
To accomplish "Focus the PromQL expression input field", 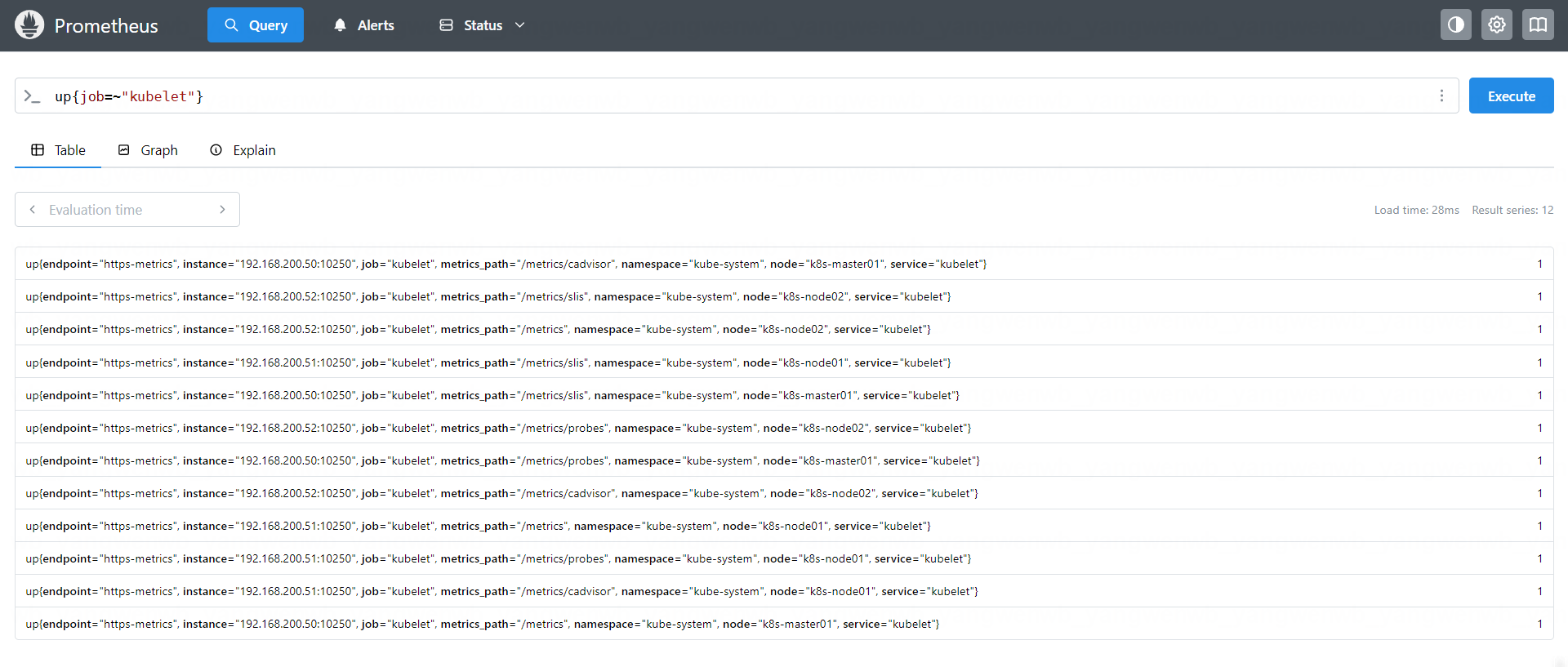I will click(x=735, y=96).
